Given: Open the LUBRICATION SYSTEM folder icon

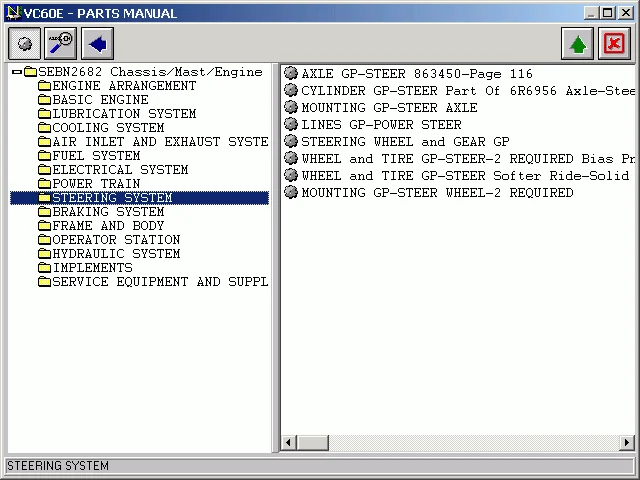Looking at the screenshot, I should 44,114.
